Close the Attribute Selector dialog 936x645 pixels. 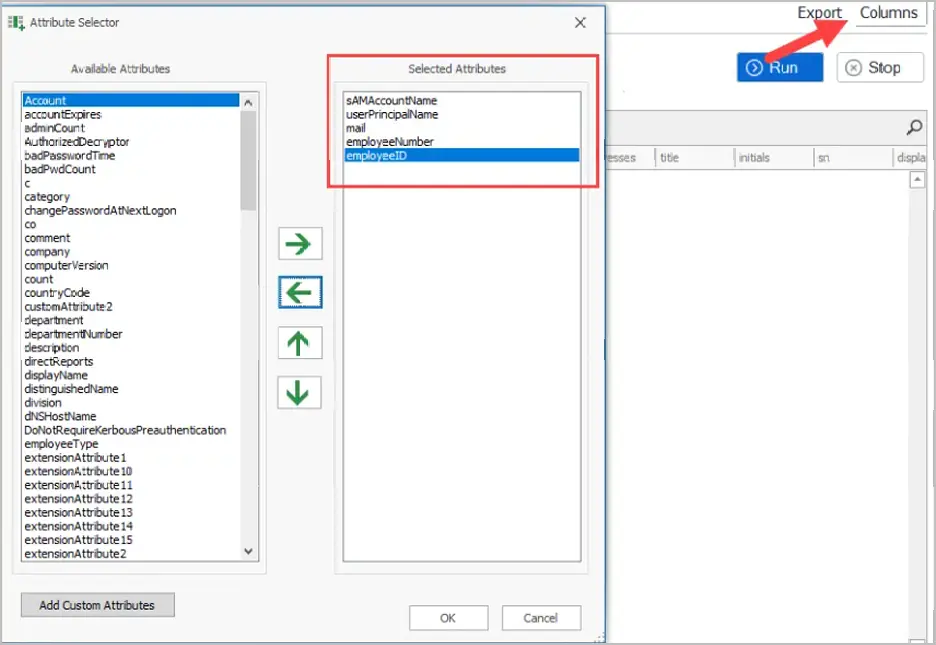(580, 23)
